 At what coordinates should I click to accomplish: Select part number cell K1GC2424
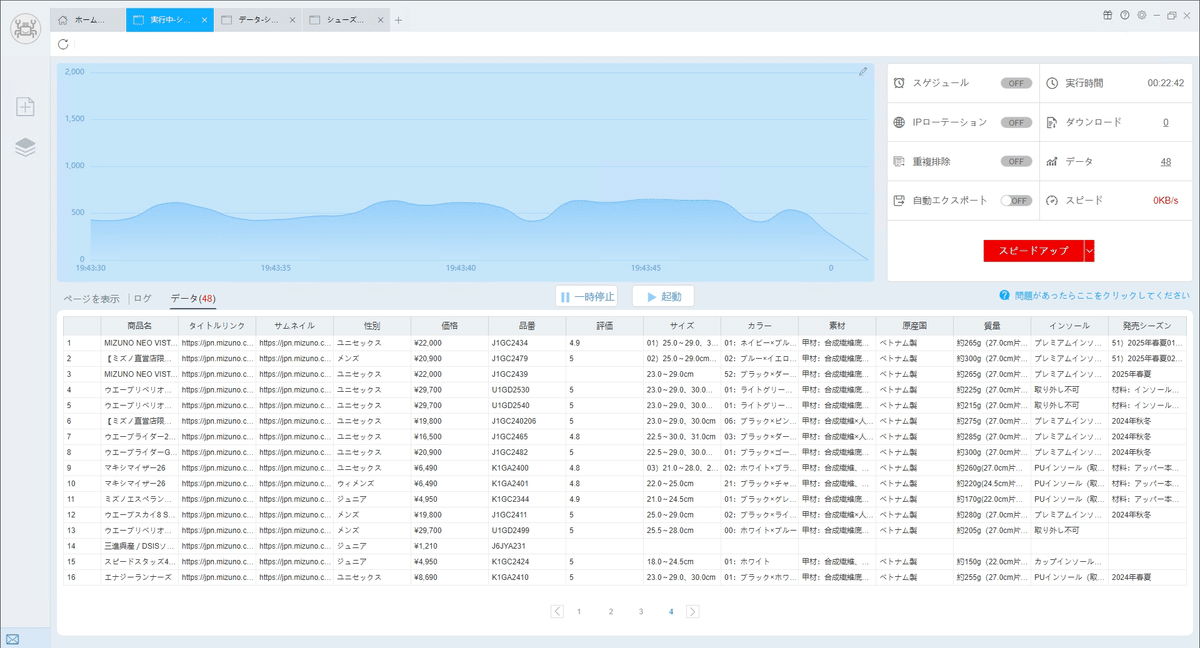pyautogui.click(x=527, y=561)
